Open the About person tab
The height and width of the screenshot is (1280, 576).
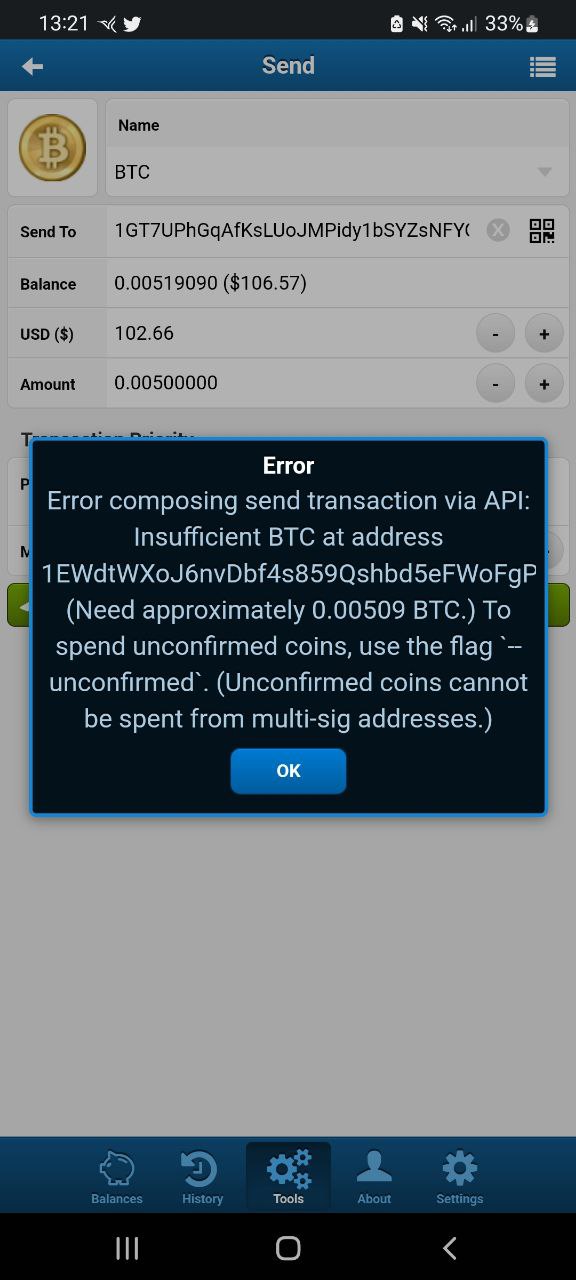click(374, 1177)
